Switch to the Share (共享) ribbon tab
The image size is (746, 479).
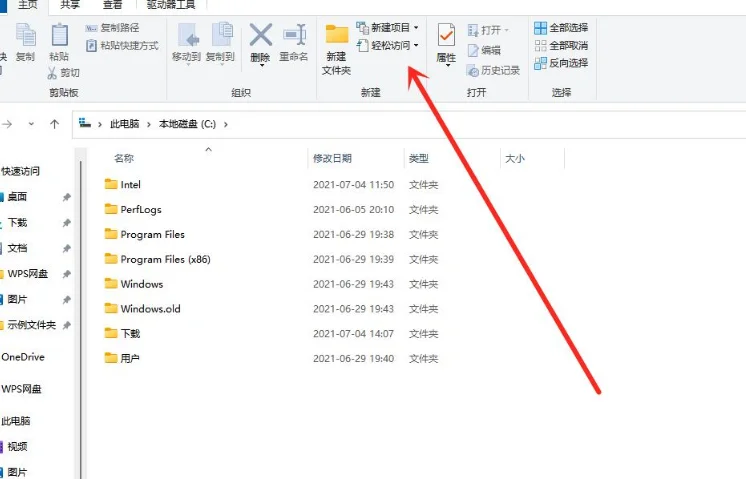pyautogui.click(x=69, y=5)
